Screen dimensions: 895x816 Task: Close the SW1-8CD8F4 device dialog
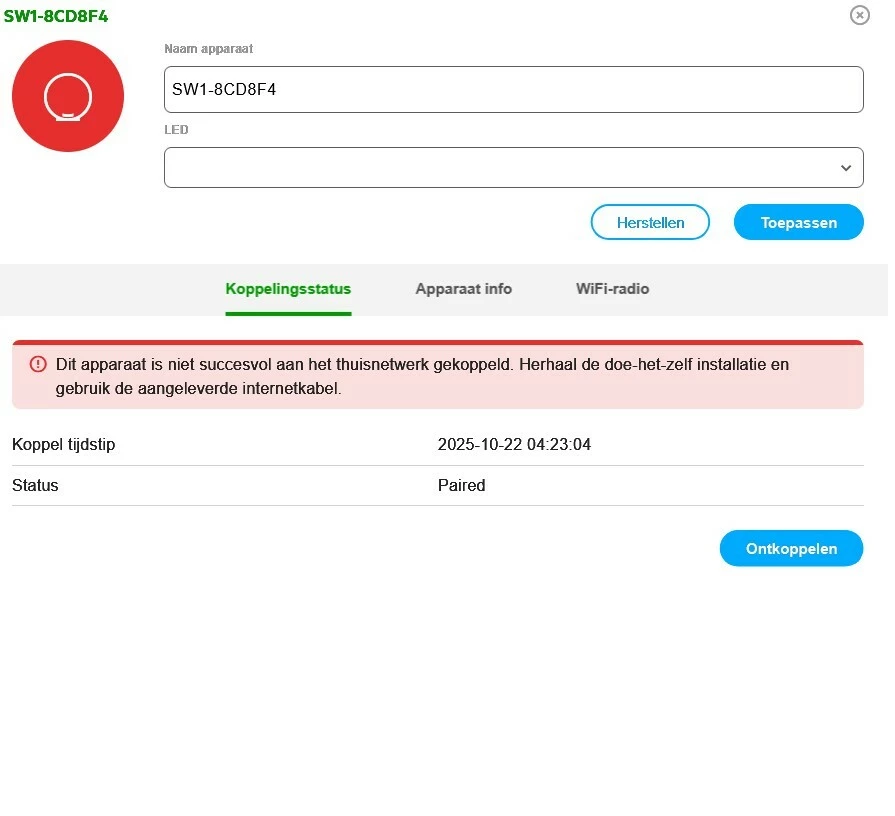pyautogui.click(x=860, y=15)
